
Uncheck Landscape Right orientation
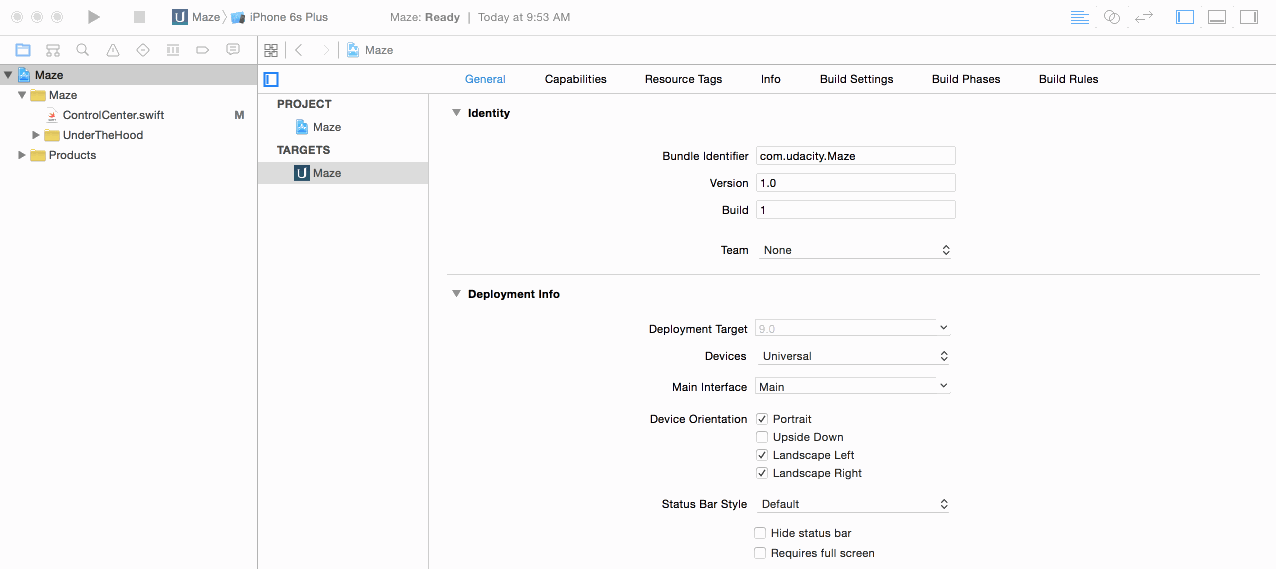762,473
